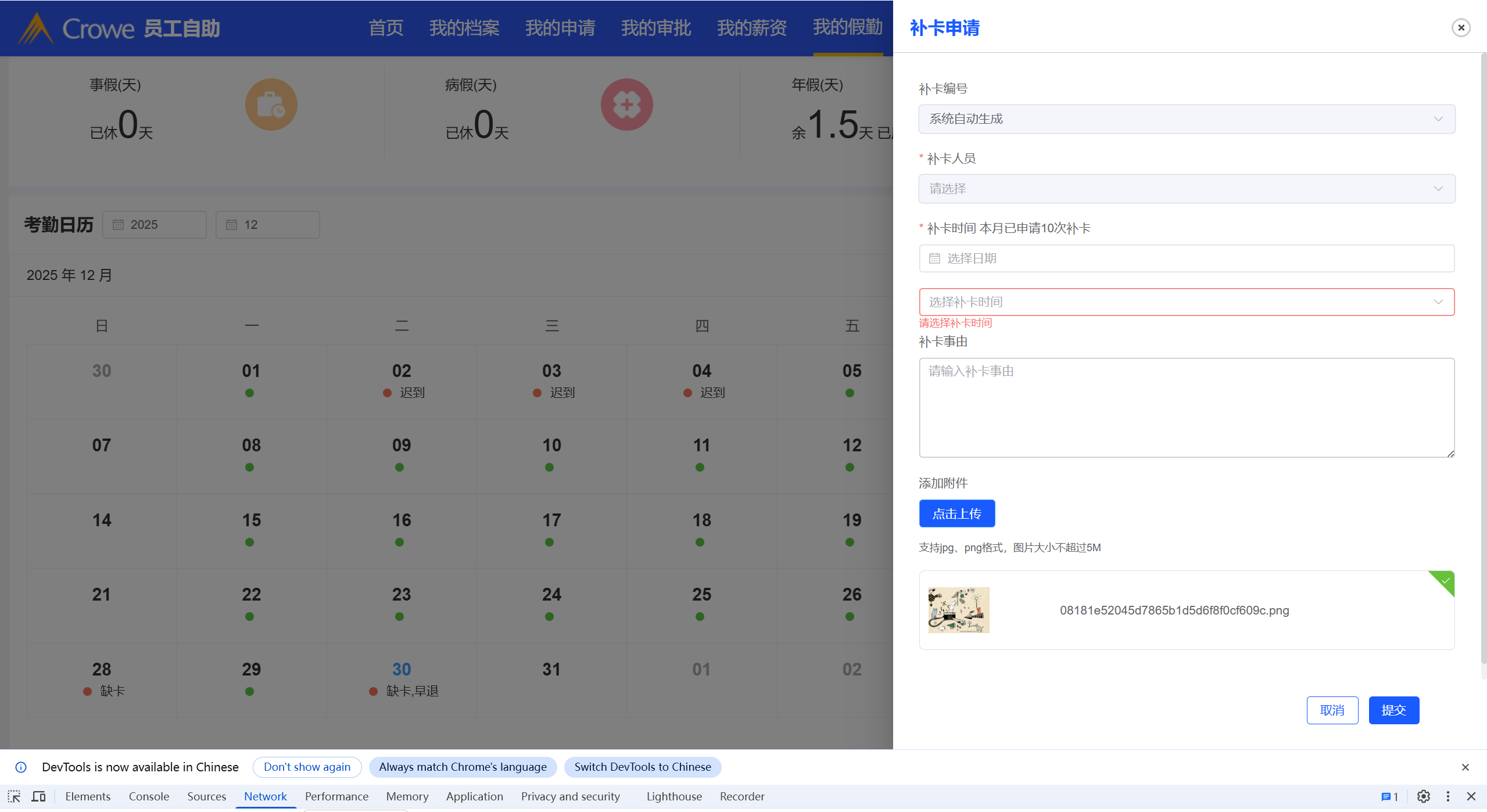Click the console messages issue badge
The image size is (1487, 812).
[x=1389, y=796]
